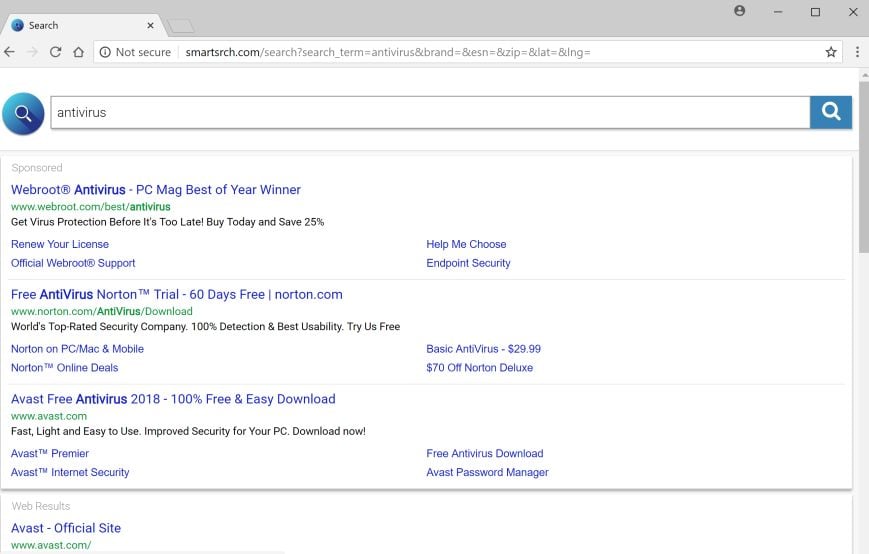Open Norton on PC/Mac & Mobile link
Screen dimensions: 869x554
78,349
